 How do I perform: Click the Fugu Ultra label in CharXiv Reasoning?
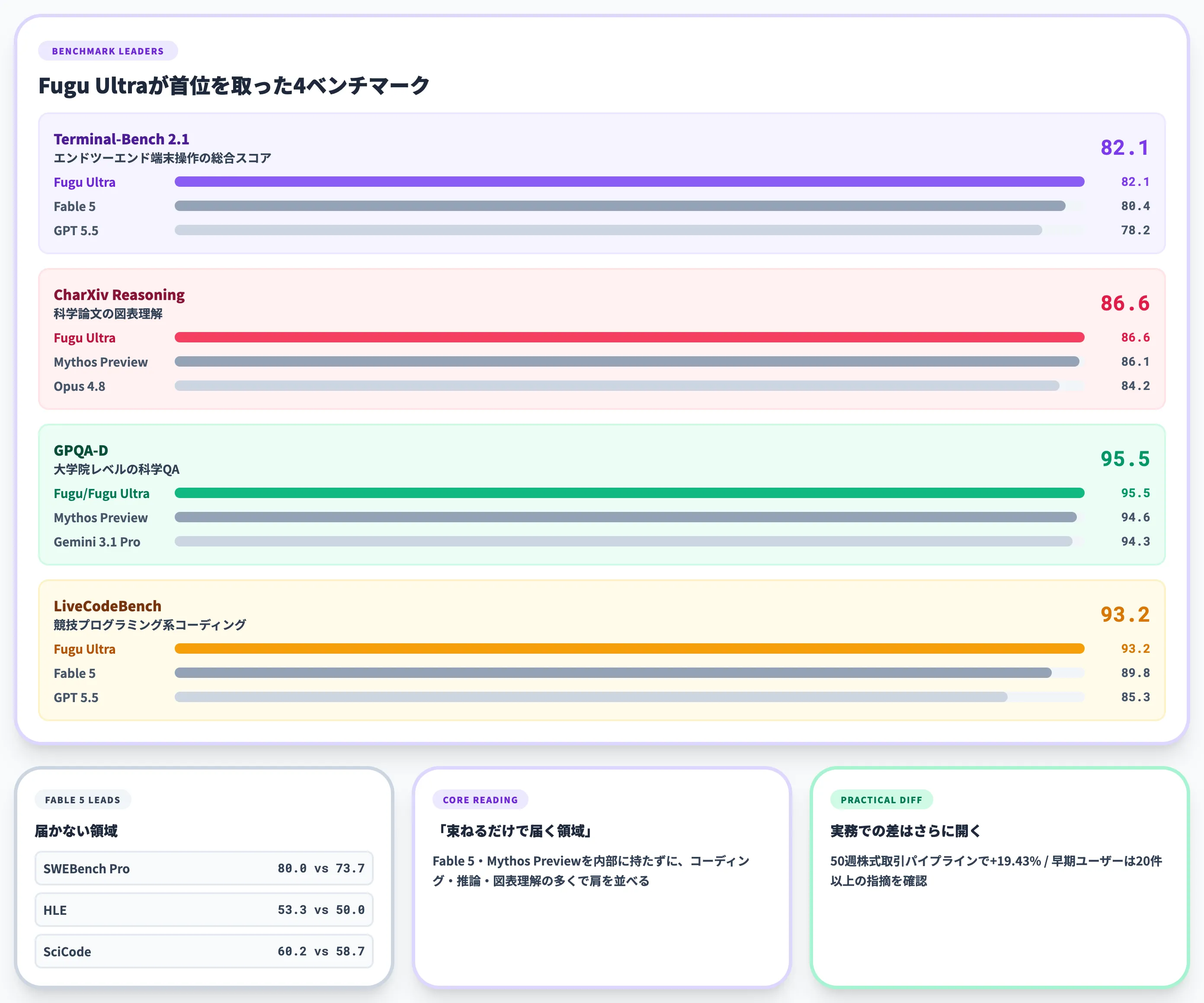(85, 338)
